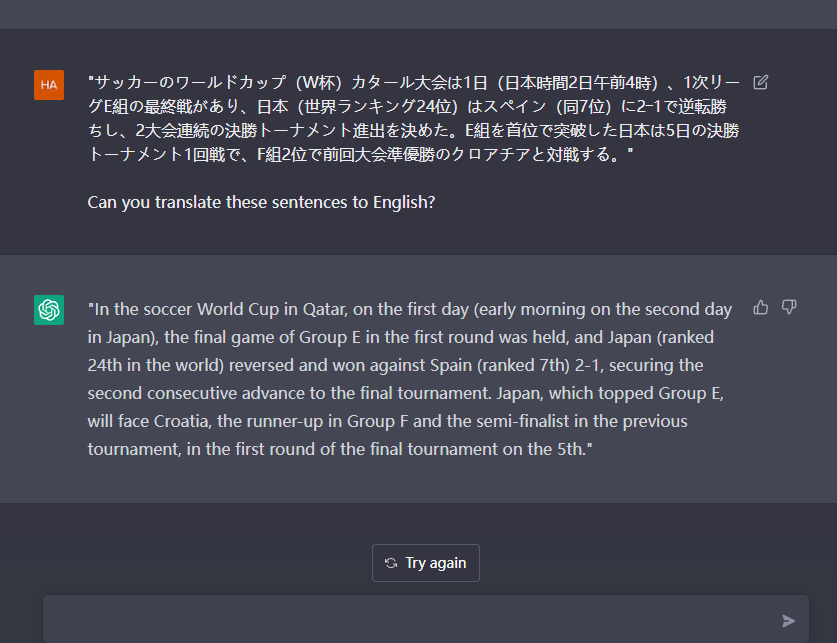Dislike the response with thumbs down
This screenshot has width=837, height=643.
point(788,307)
